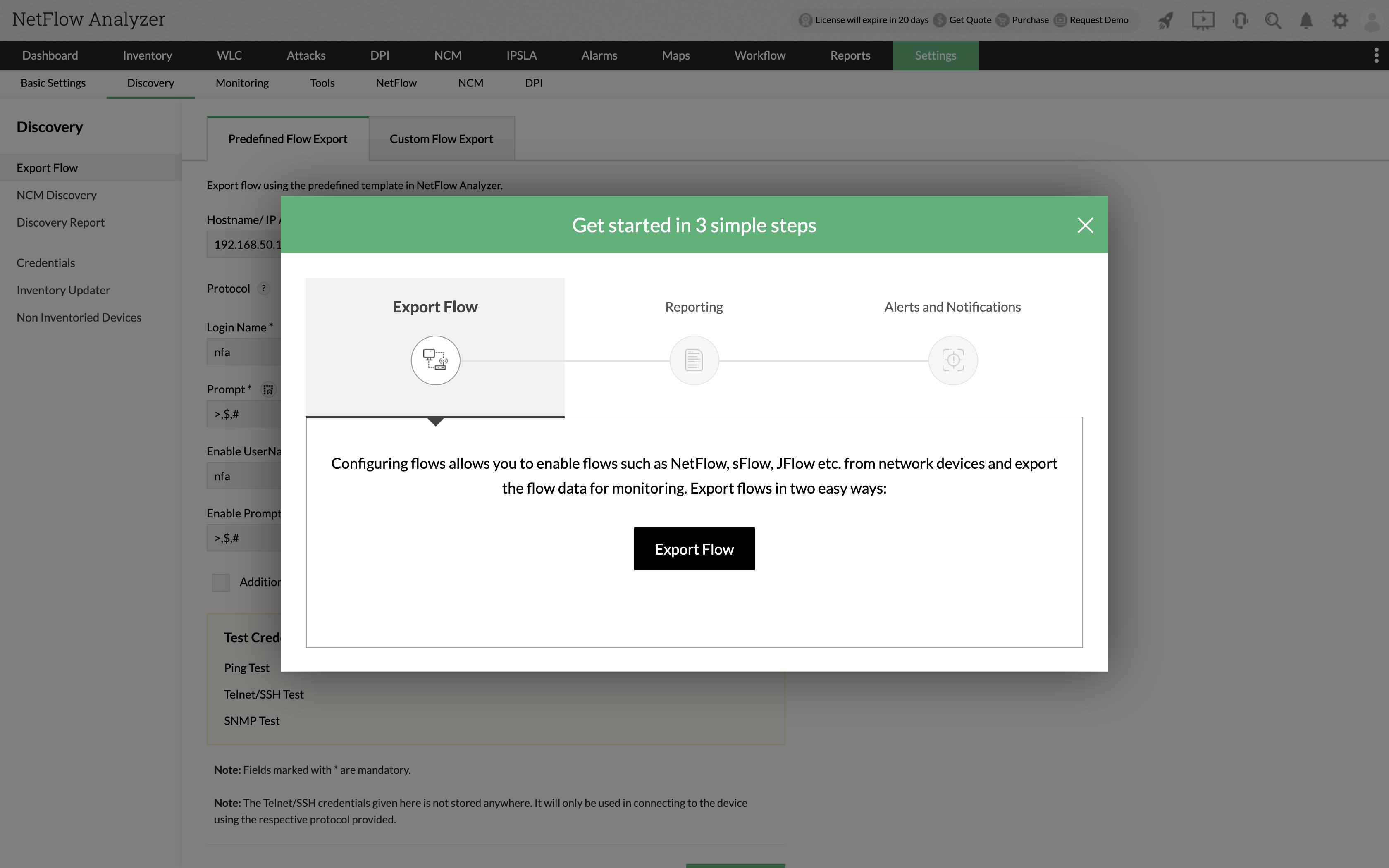Viewport: 1389px width, 868px height.
Task: Select the Reporting step document icon
Action: (x=694, y=360)
